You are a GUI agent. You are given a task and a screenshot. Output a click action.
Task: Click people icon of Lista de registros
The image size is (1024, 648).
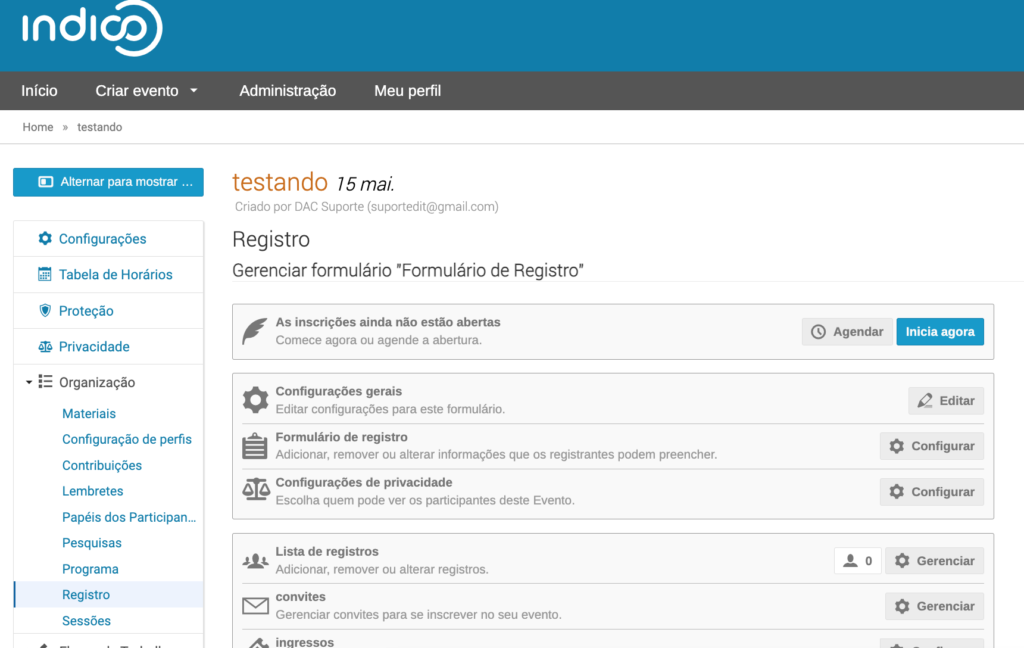tap(255, 560)
